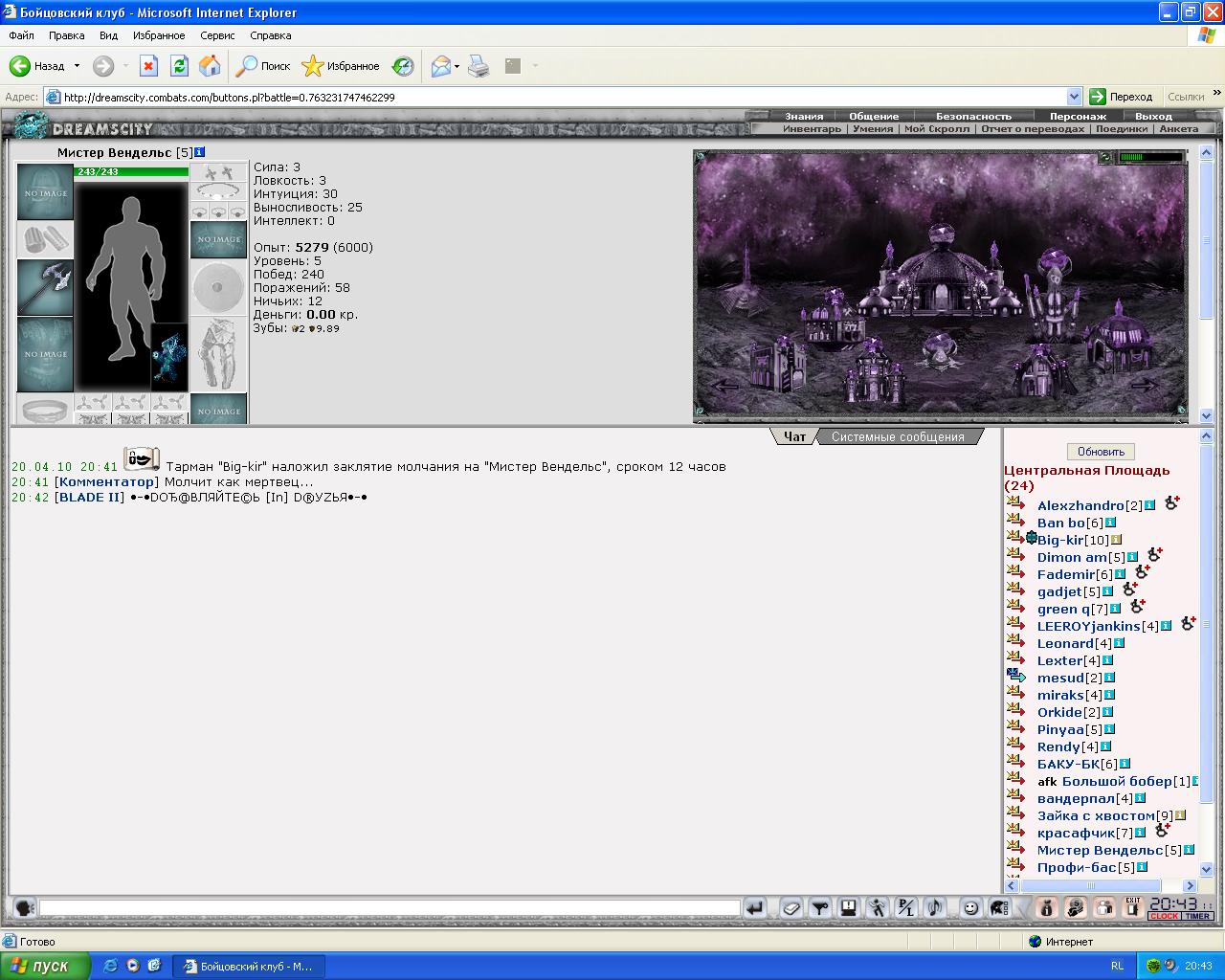Click the smiley face emoticon icon in chat bar
The image size is (1225, 980).
(x=970, y=907)
